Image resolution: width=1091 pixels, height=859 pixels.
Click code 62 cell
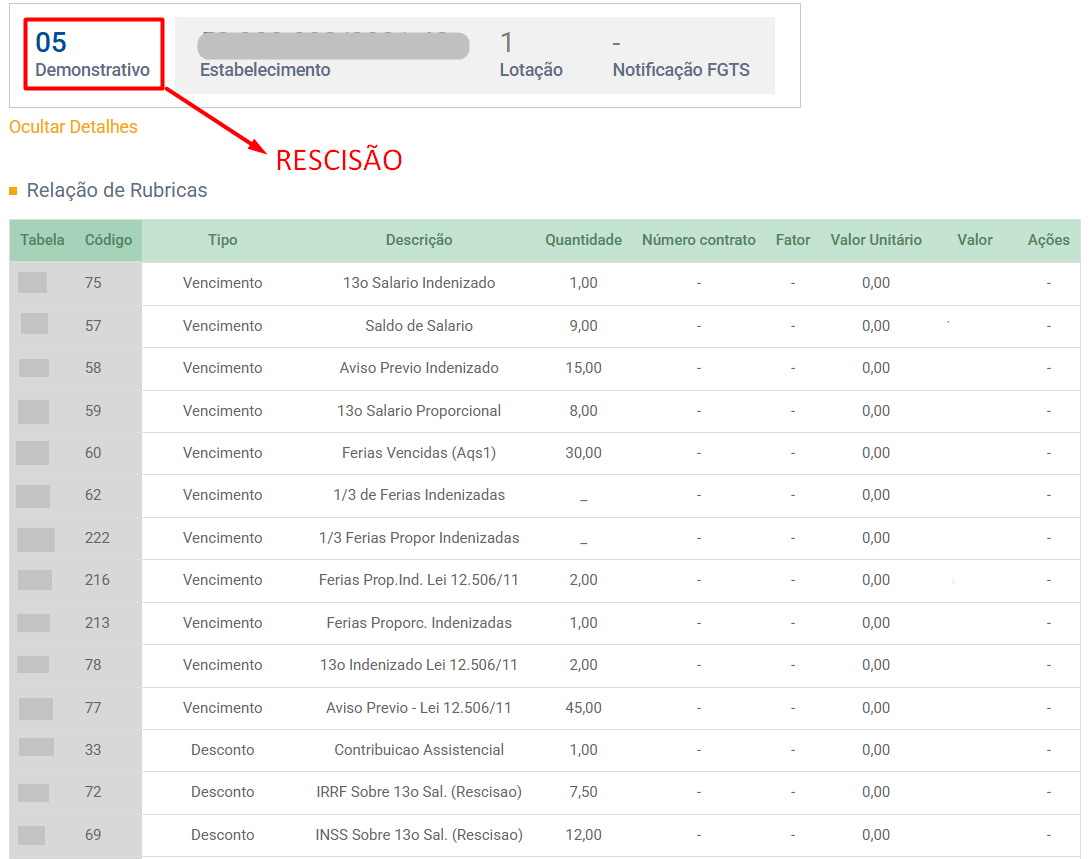coord(93,495)
